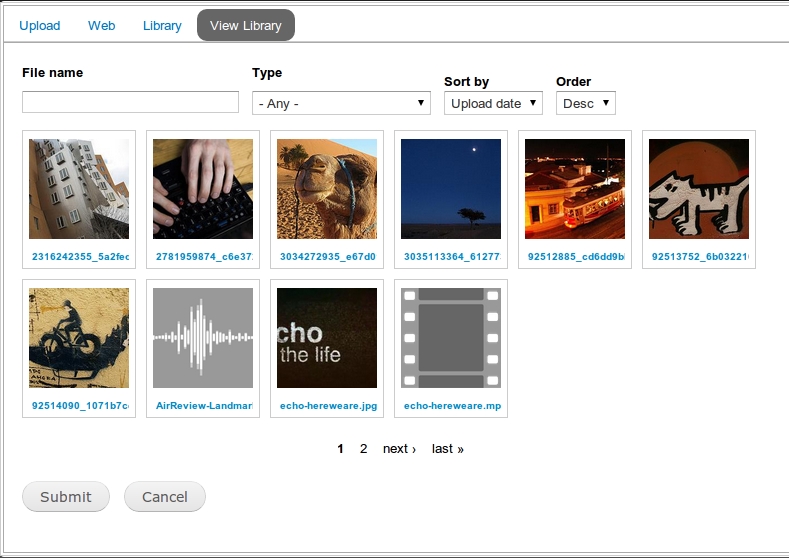Select the audio waveform file thumbnail
The image size is (789, 558).
point(203,338)
